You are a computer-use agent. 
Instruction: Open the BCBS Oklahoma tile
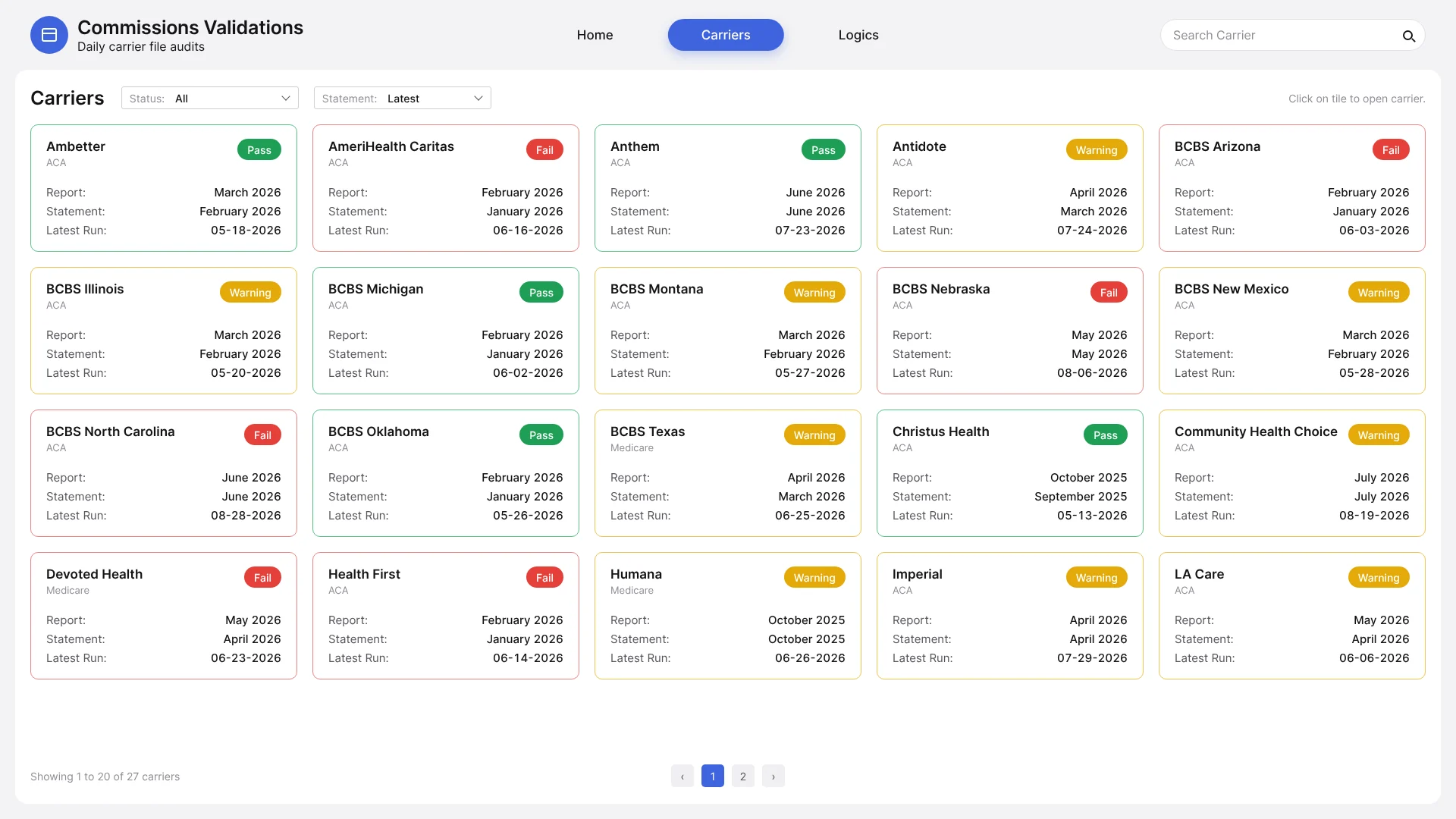coord(446,473)
